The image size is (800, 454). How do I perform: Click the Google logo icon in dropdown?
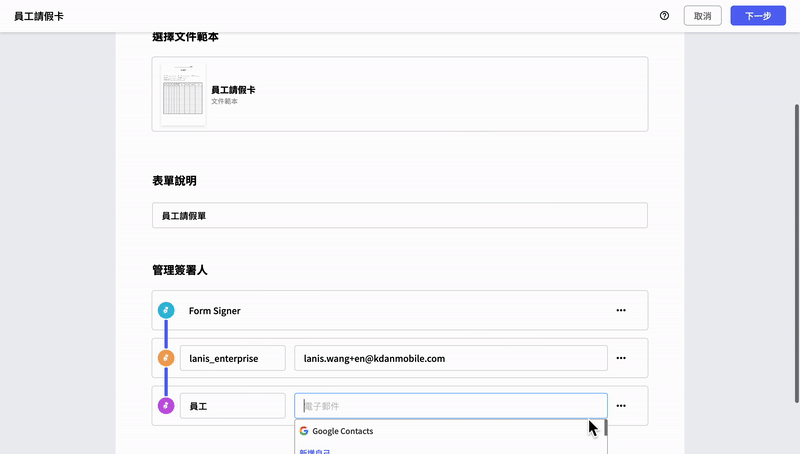coord(304,431)
